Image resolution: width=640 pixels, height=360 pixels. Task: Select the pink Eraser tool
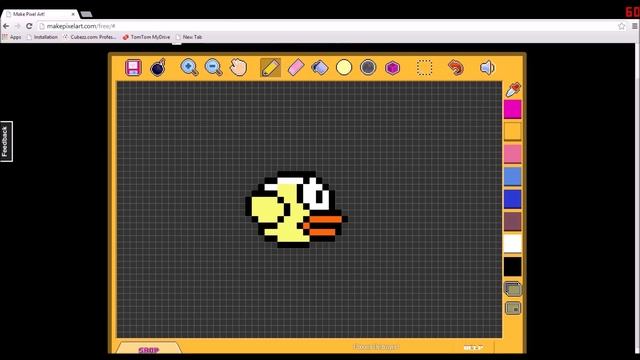296,67
